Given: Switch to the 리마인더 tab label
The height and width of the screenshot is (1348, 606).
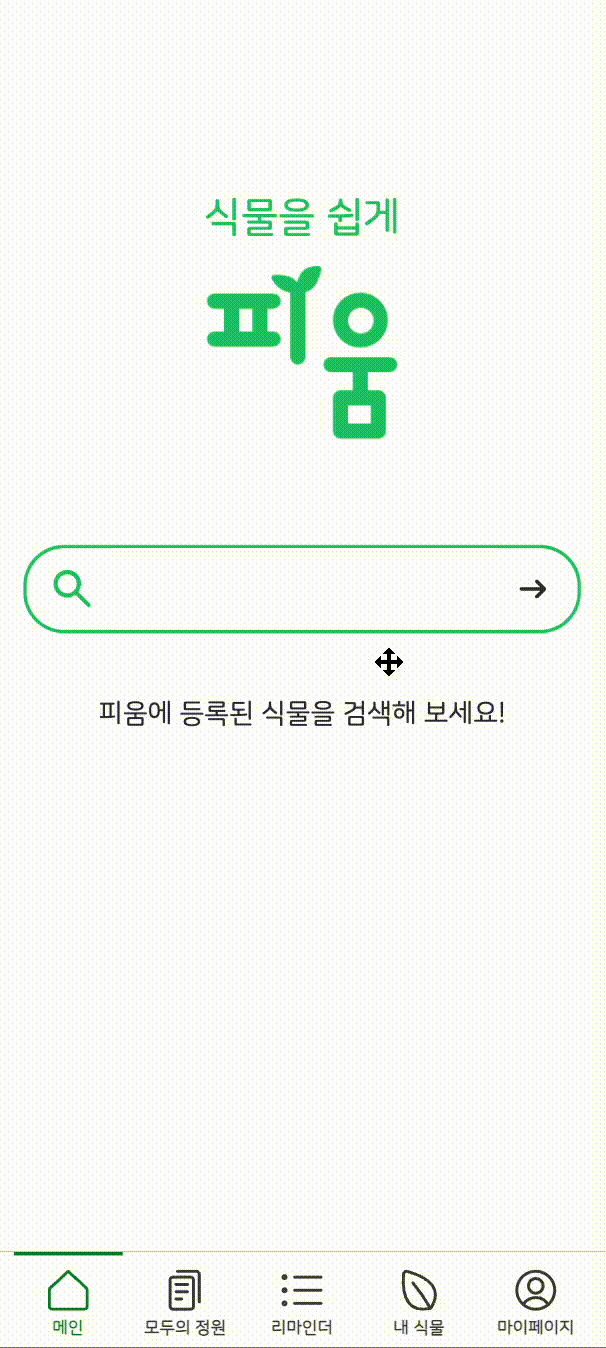Looking at the screenshot, I should coord(302,1328).
